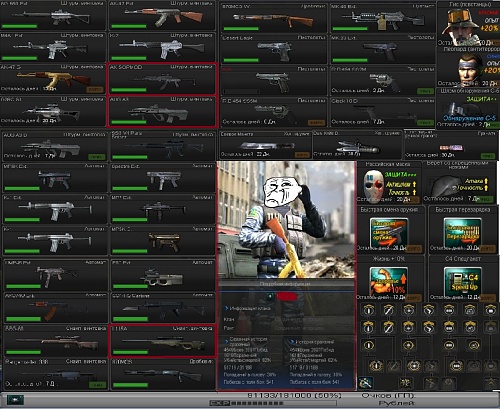The height and width of the screenshot is (409, 500).
Task: Select the SSG-69 sniper rifle
Action: click(x=55, y=341)
